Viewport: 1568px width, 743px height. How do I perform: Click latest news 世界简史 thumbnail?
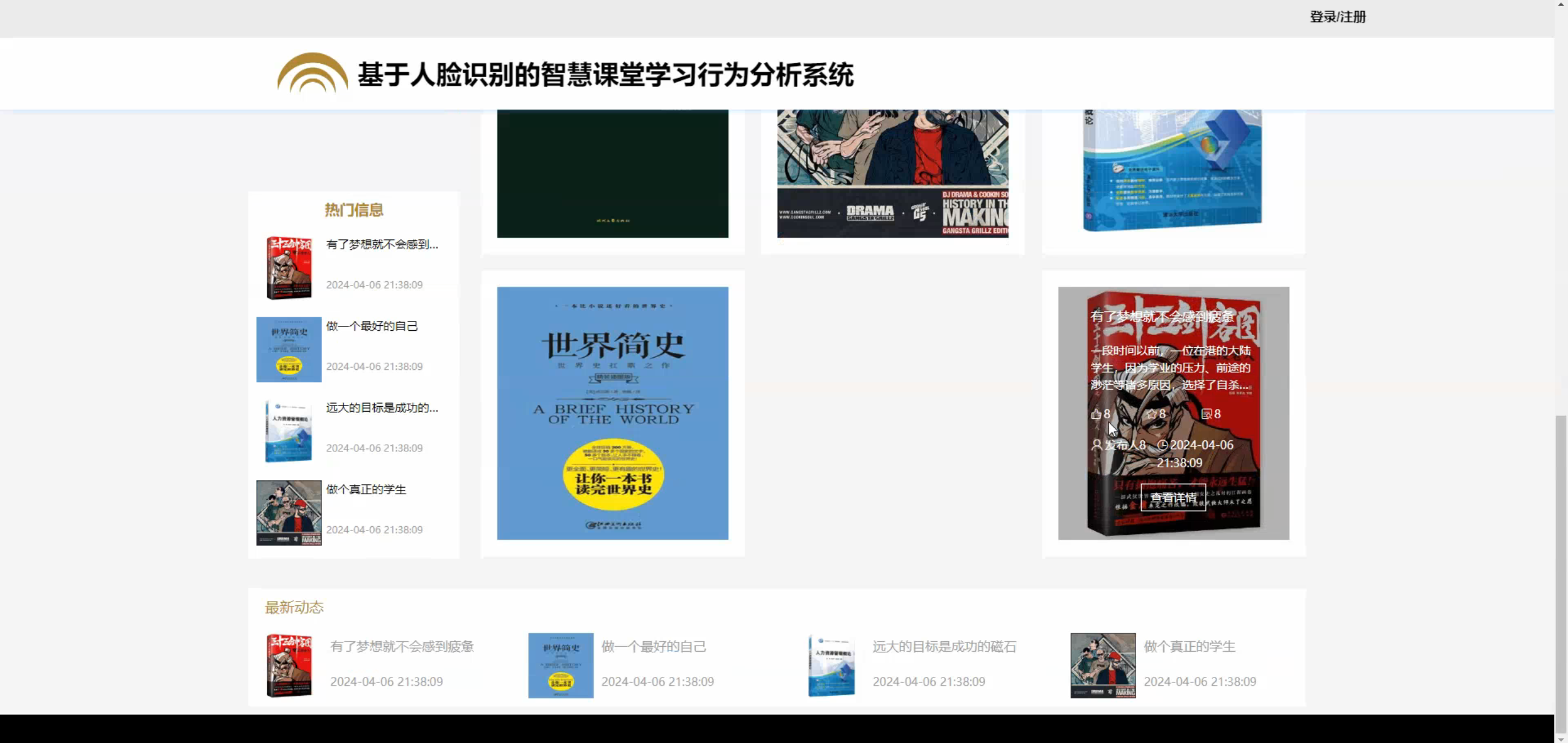[560, 665]
